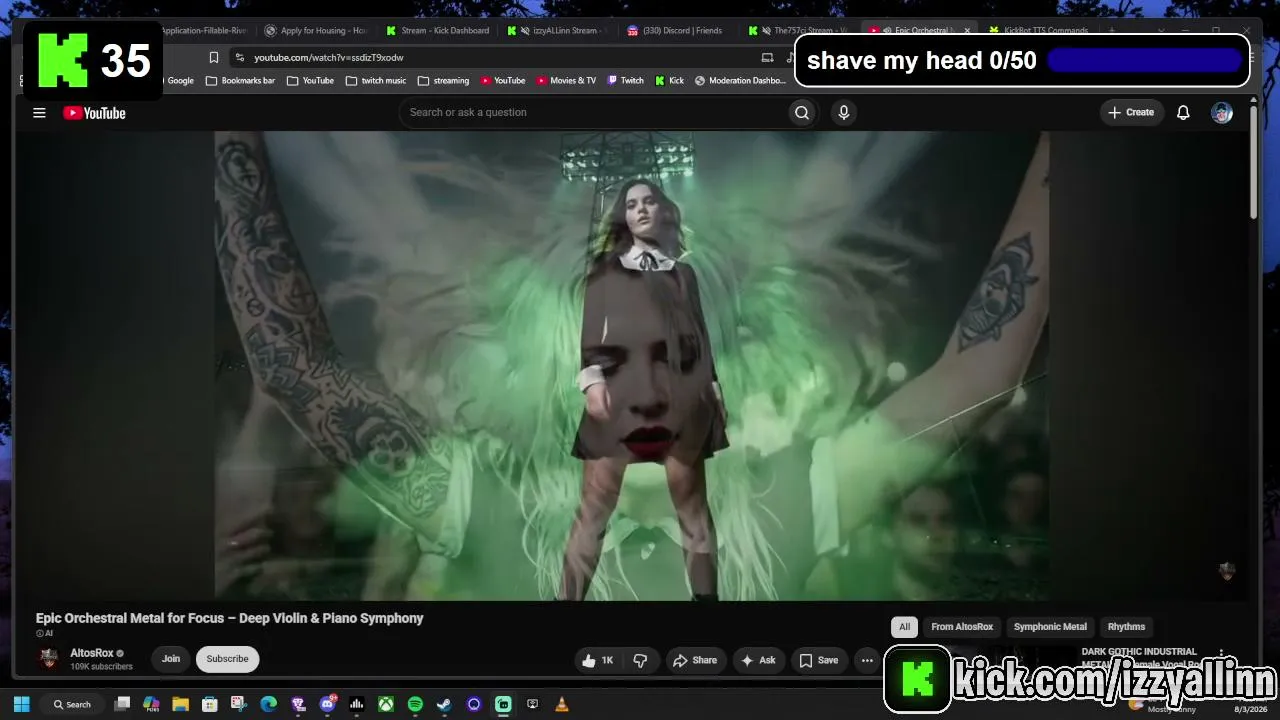Open Windows Start menu
This screenshot has width=1280, height=720.
21,704
